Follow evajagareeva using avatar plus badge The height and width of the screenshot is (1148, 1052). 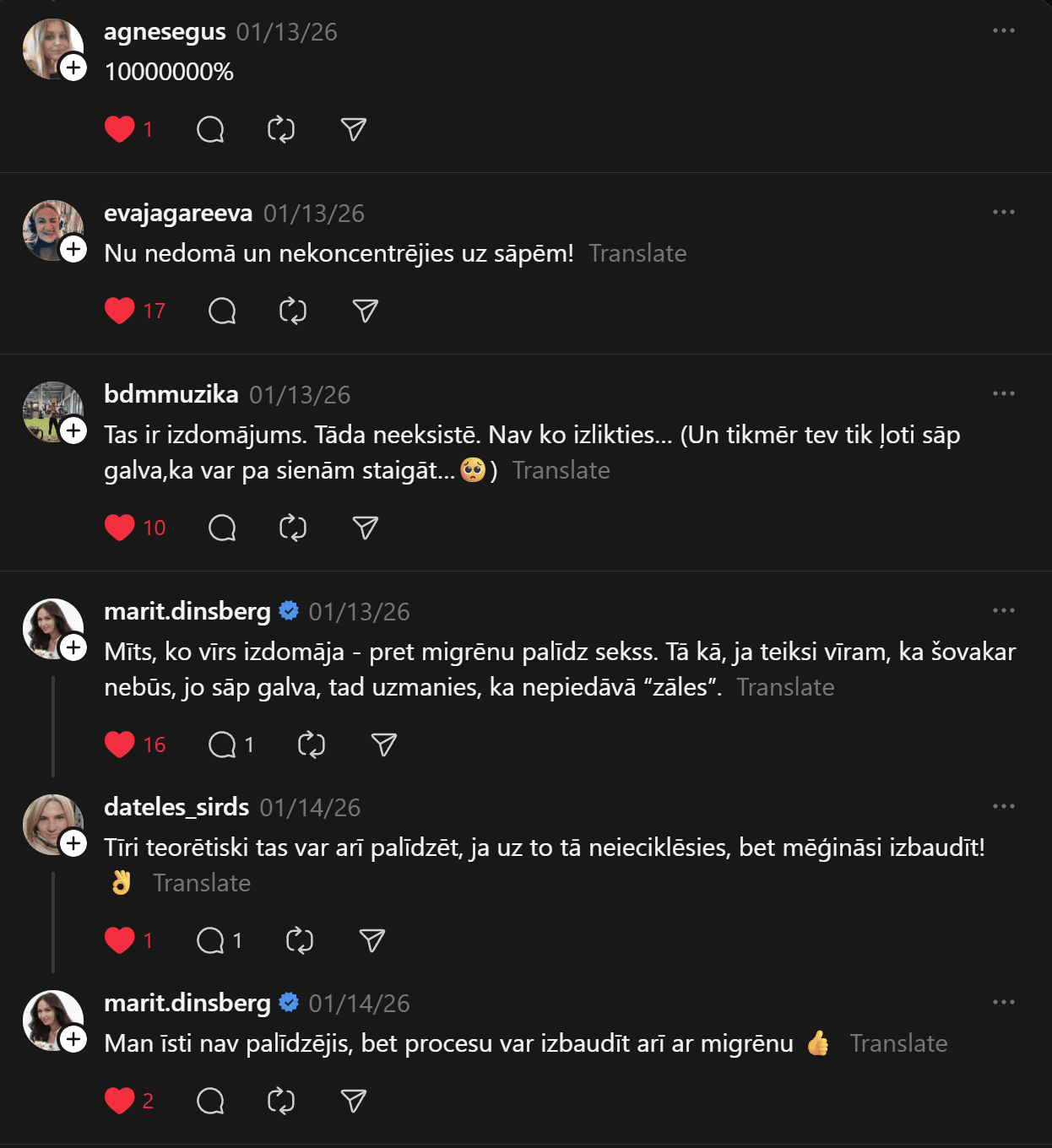(73, 249)
